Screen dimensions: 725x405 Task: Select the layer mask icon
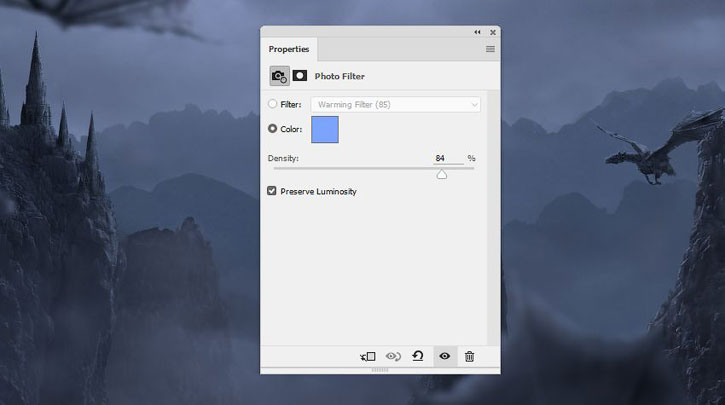300,75
